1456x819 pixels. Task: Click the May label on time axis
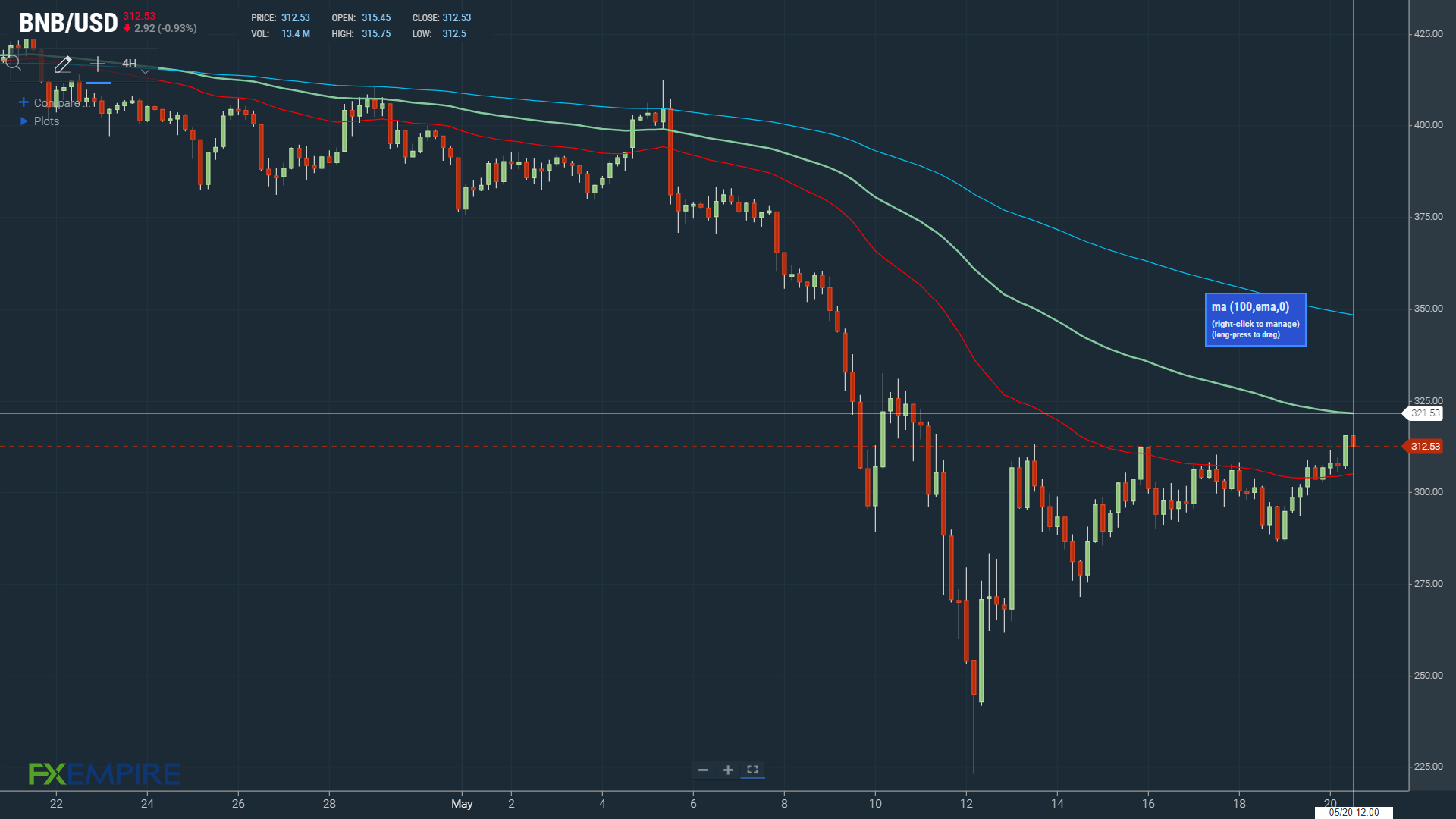tap(462, 803)
